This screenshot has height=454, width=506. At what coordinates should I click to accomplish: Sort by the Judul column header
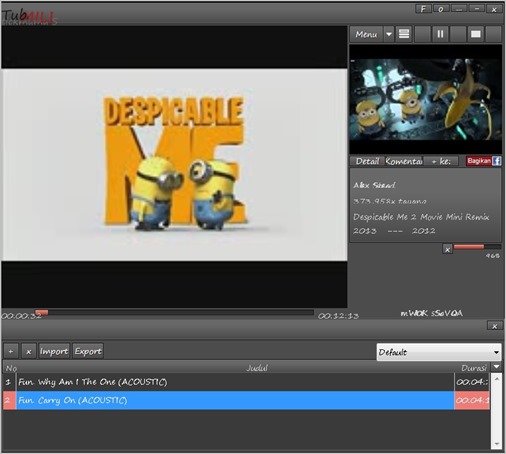coord(257,368)
